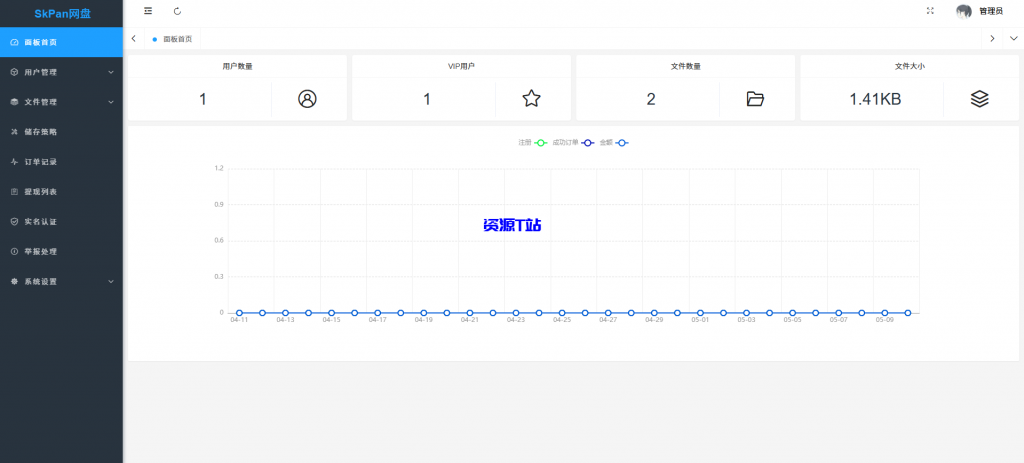Click the folder icon in 文件数量 card
The width and height of the screenshot is (1024, 463).
pyautogui.click(x=755, y=99)
